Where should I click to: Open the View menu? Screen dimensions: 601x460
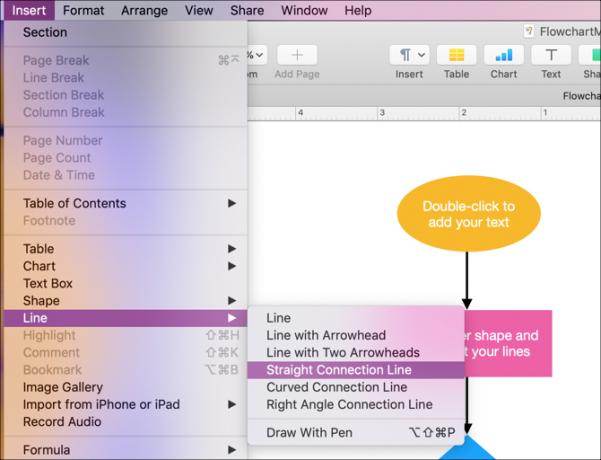click(199, 10)
